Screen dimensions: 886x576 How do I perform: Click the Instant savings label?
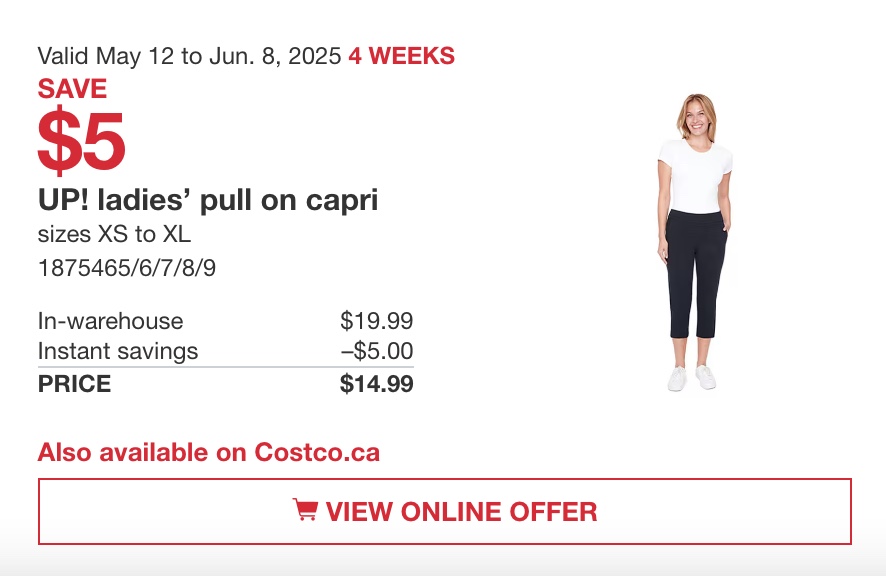(x=118, y=351)
